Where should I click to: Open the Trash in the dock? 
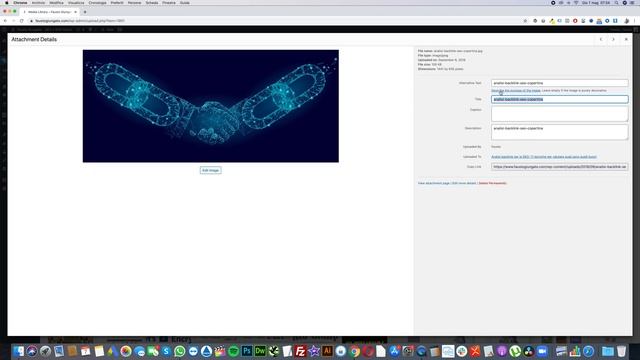click(x=621, y=351)
